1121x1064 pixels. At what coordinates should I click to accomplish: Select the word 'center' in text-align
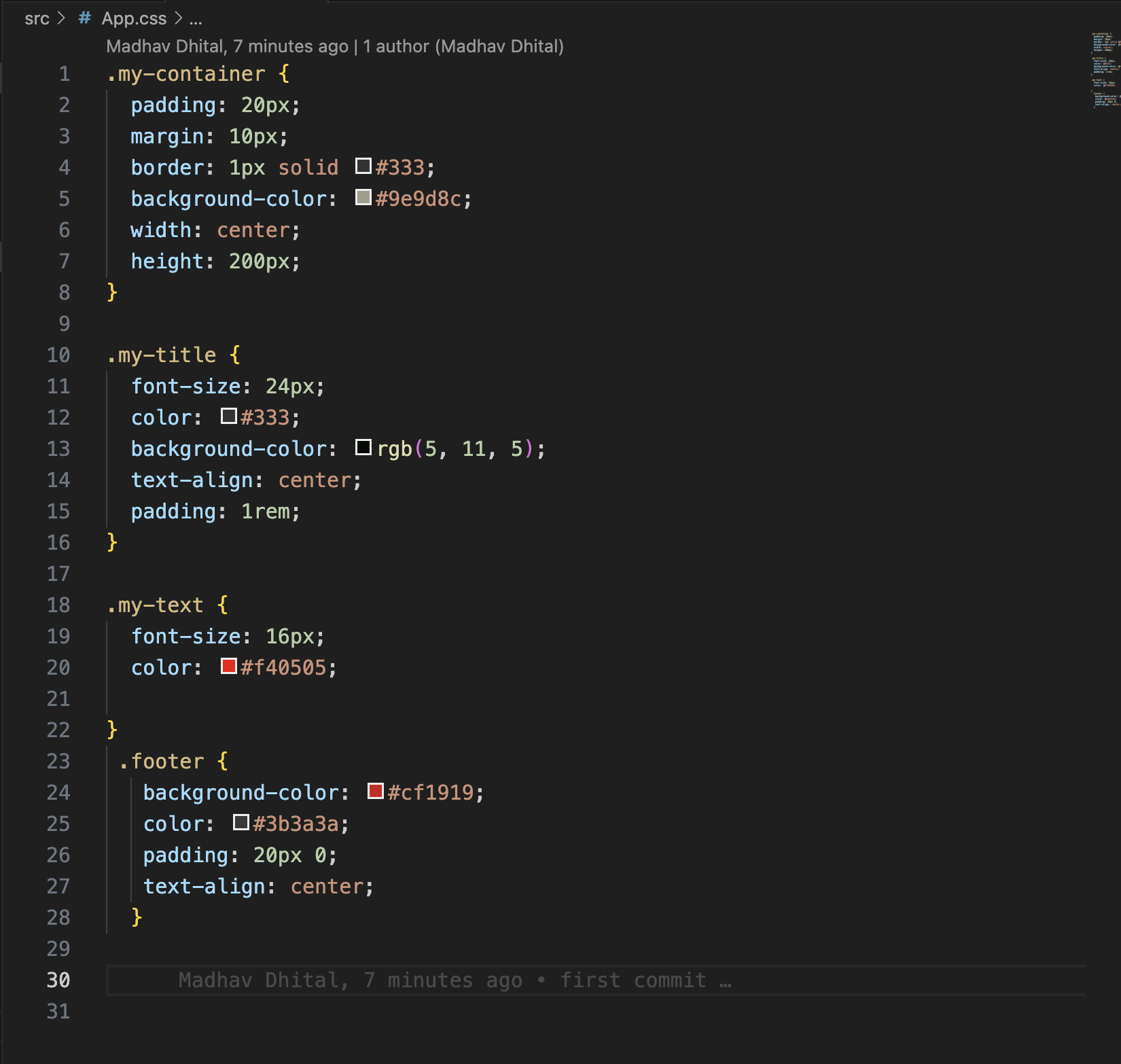(315, 480)
